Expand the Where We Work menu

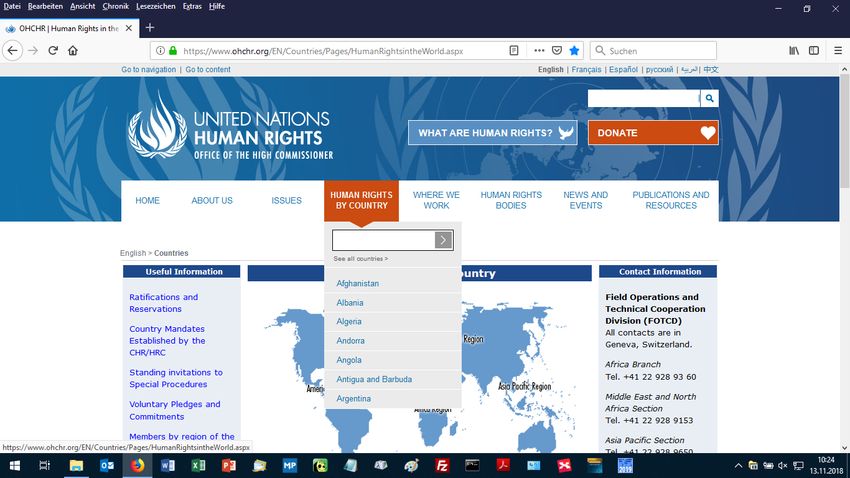click(436, 200)
